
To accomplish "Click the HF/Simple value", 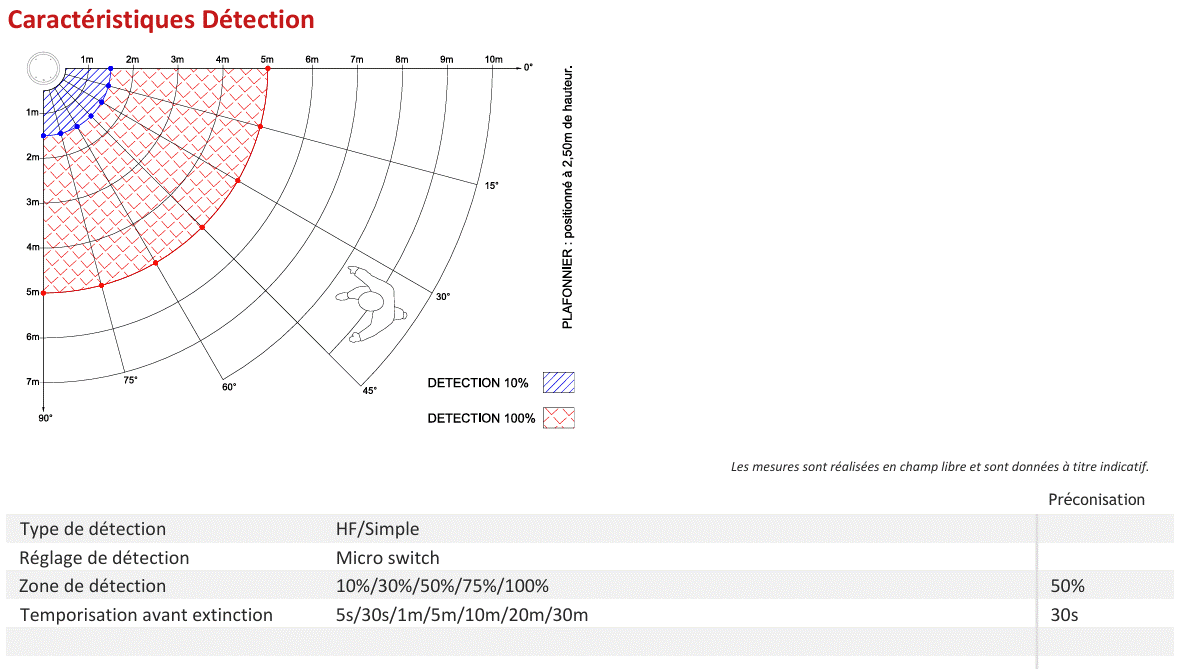I will 378,529.
